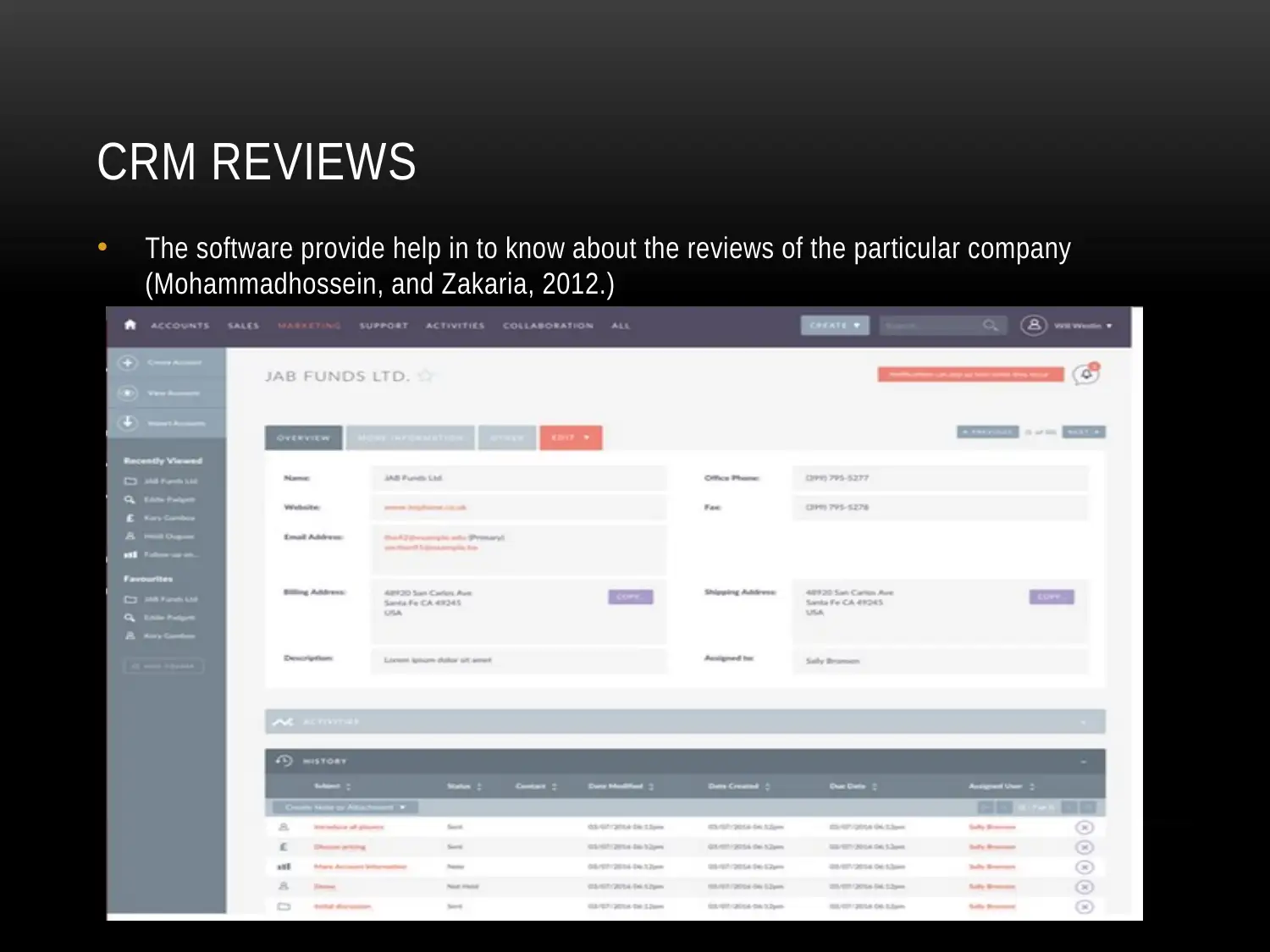This screenshot has height=952, width=1270.
Task: Sort history by Subject column
Action: (x=332, y=786)
